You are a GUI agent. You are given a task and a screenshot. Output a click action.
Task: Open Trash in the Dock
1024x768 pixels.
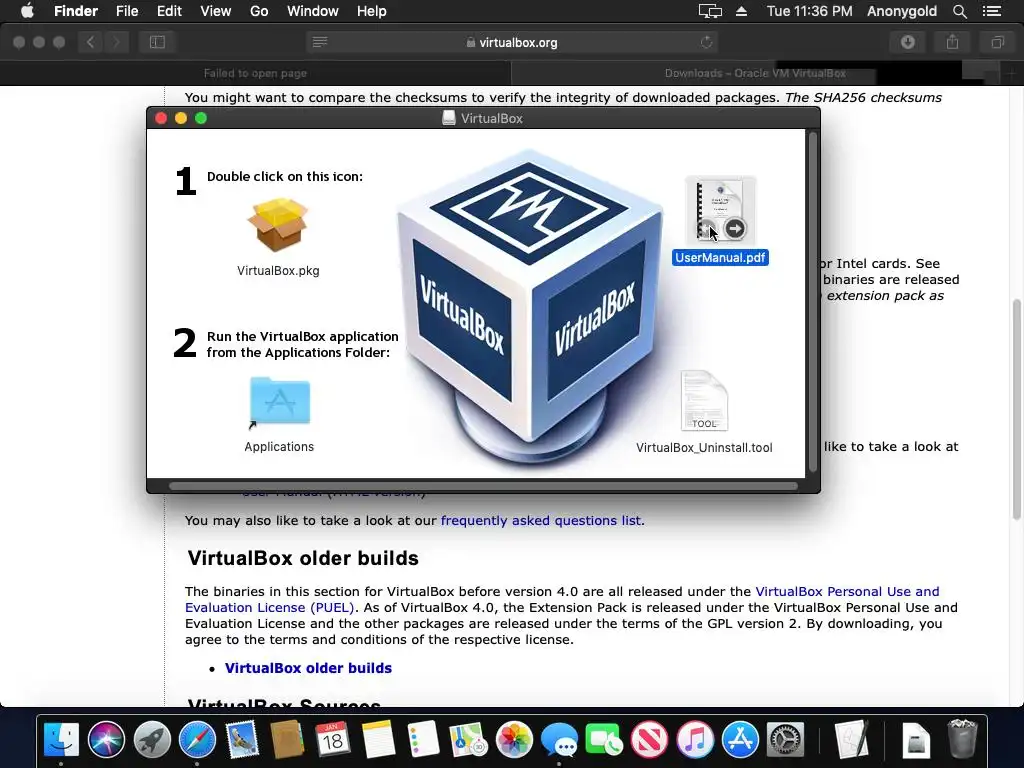click(962, 739)
